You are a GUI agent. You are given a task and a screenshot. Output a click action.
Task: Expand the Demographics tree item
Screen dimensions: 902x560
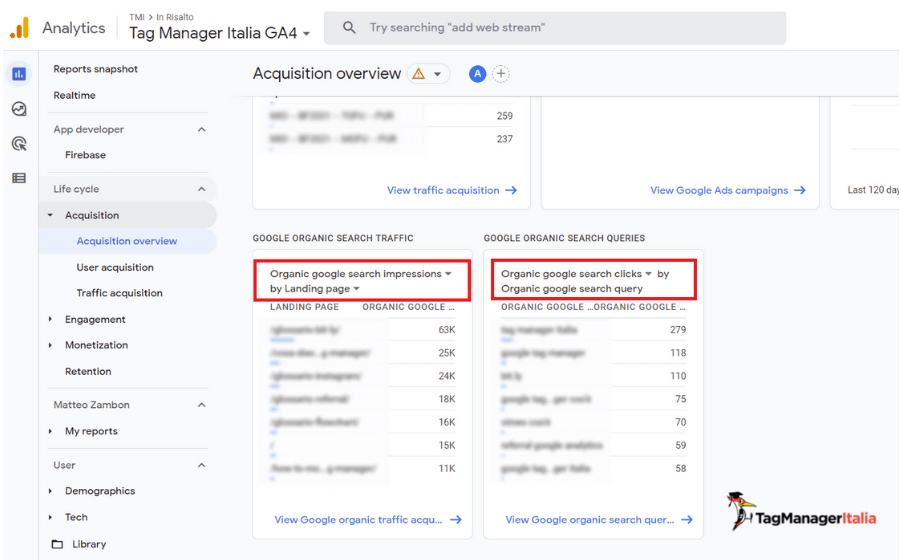tap(50, 491)
